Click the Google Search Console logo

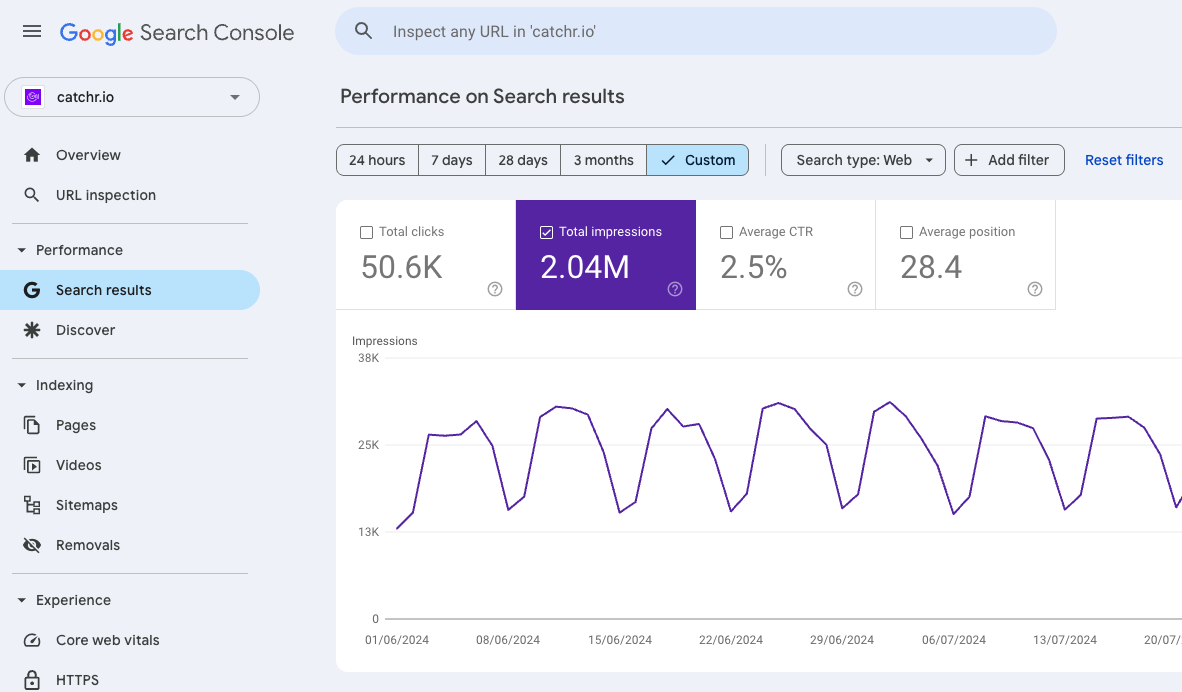click(x=176, y=32)
